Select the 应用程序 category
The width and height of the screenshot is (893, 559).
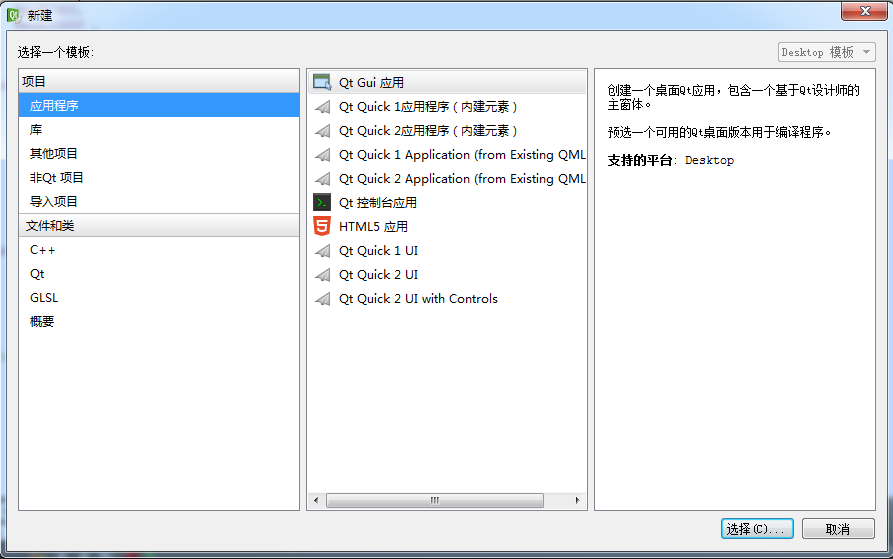click(x=159, y=106)
